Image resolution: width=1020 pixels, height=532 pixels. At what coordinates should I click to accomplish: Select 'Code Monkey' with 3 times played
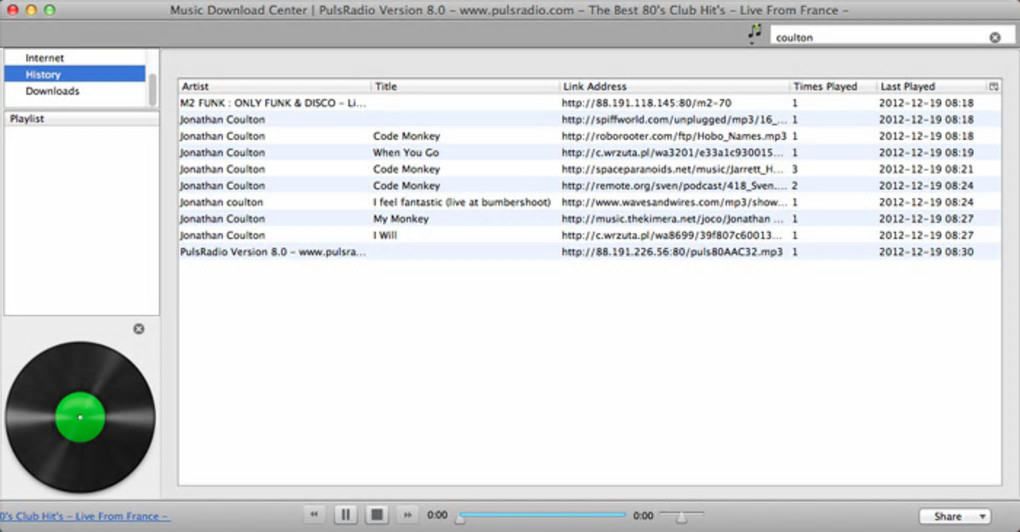click(x=407, y=169)
